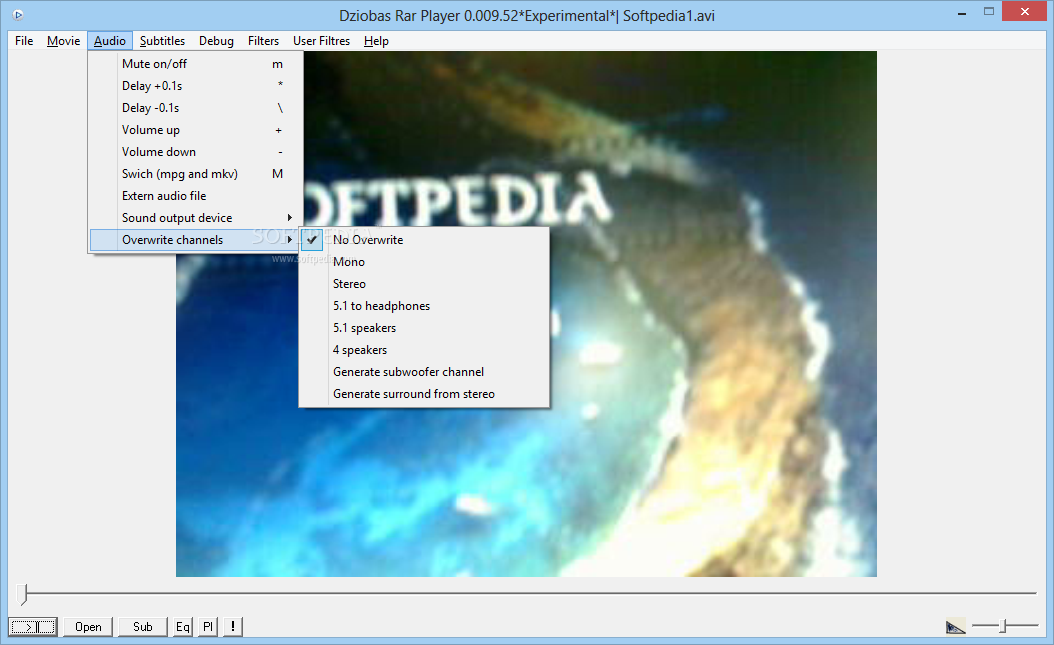This screenshot has height=645, width=1054.
Task: Choose 5.1 to headphones option
Action: coord(424,306)
